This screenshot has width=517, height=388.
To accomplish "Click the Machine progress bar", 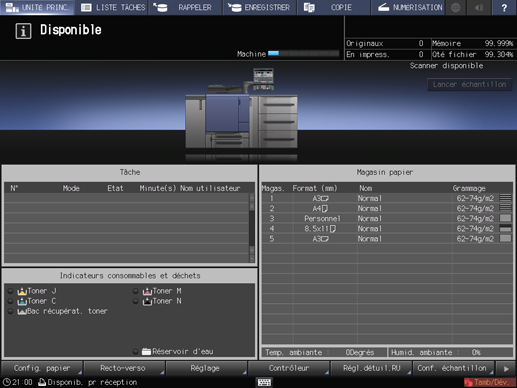I will coord(303,53).
